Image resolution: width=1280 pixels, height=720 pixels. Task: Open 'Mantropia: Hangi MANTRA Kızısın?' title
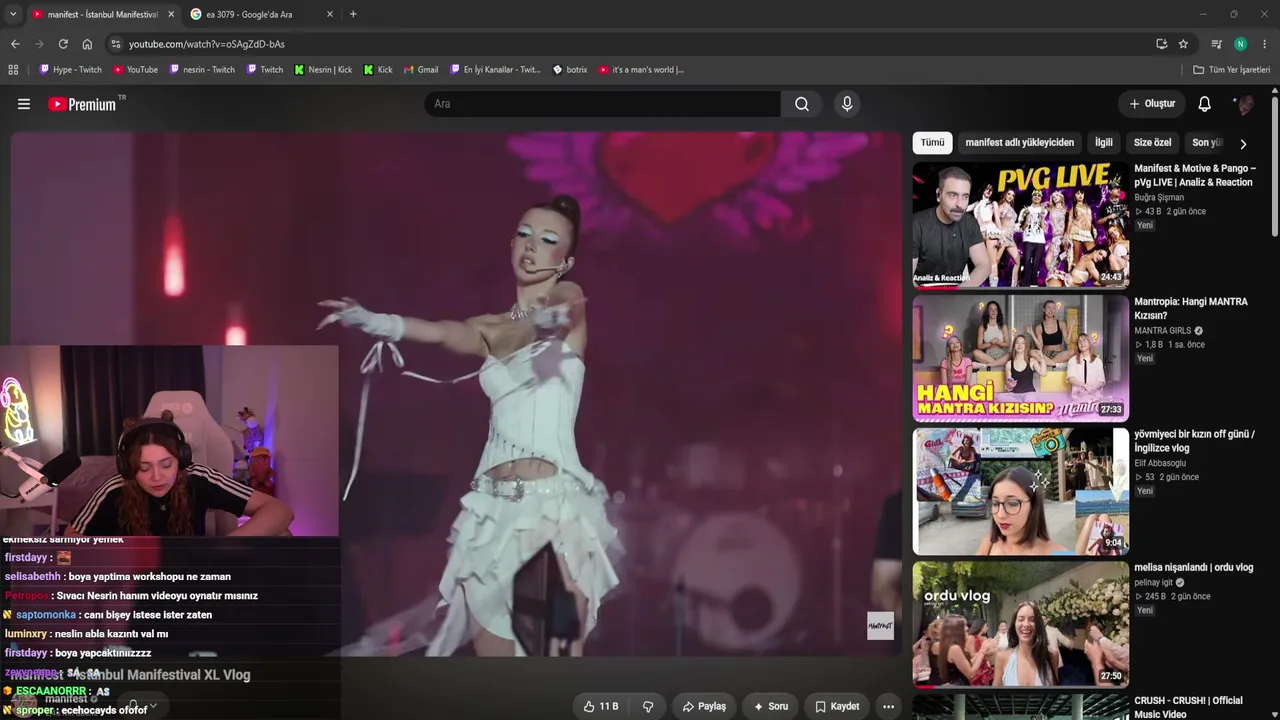1191,309
